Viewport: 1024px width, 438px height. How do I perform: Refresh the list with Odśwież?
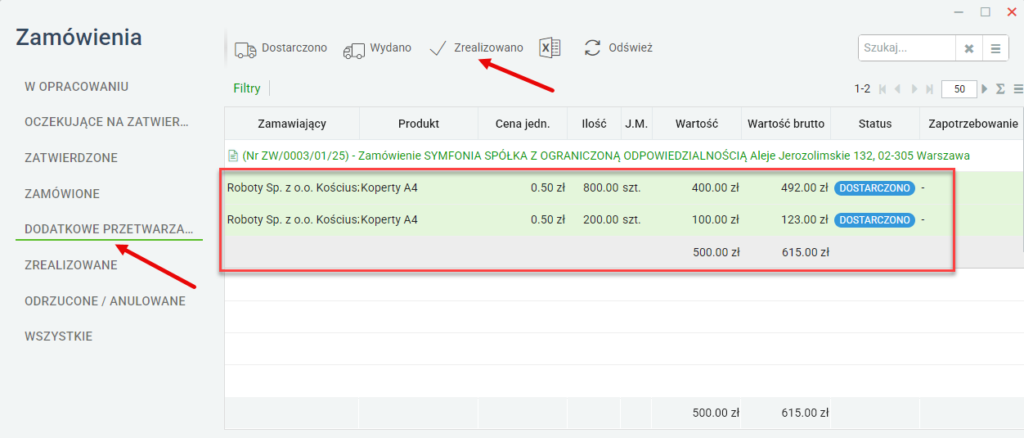click(x=618, y=48)
